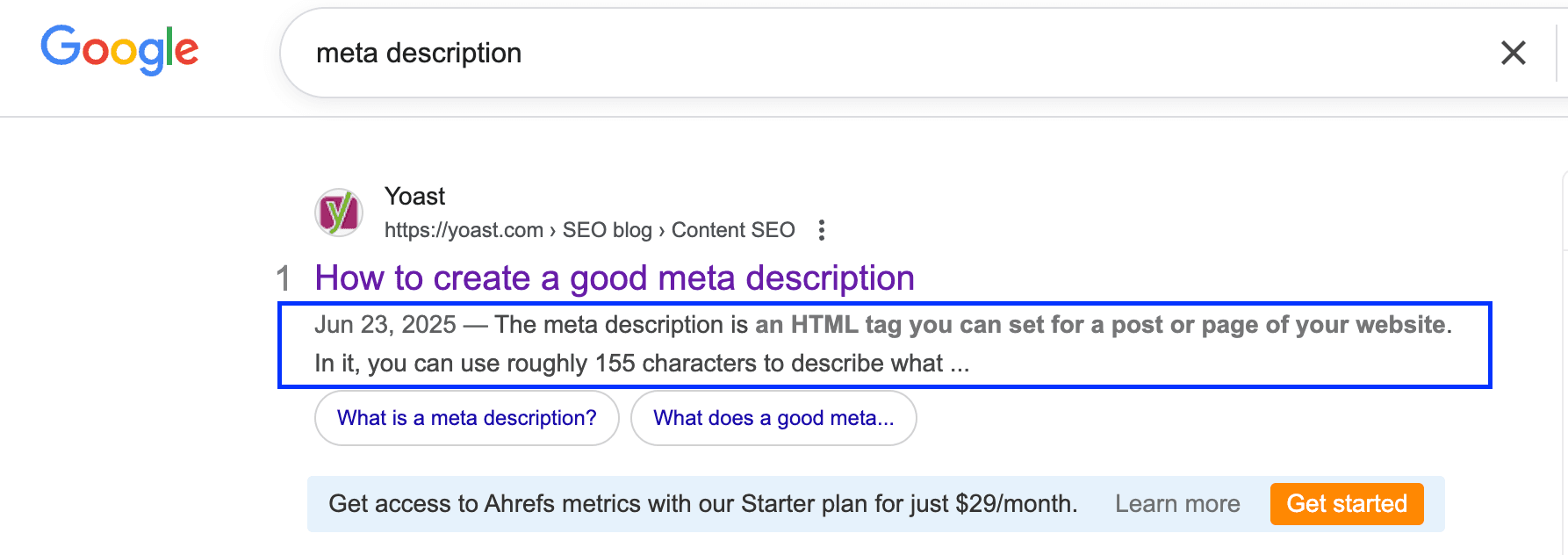Screen dimensions: 1568x555
Task: Open the SEO blog breadcrumb section
Action: coord(609,229)
